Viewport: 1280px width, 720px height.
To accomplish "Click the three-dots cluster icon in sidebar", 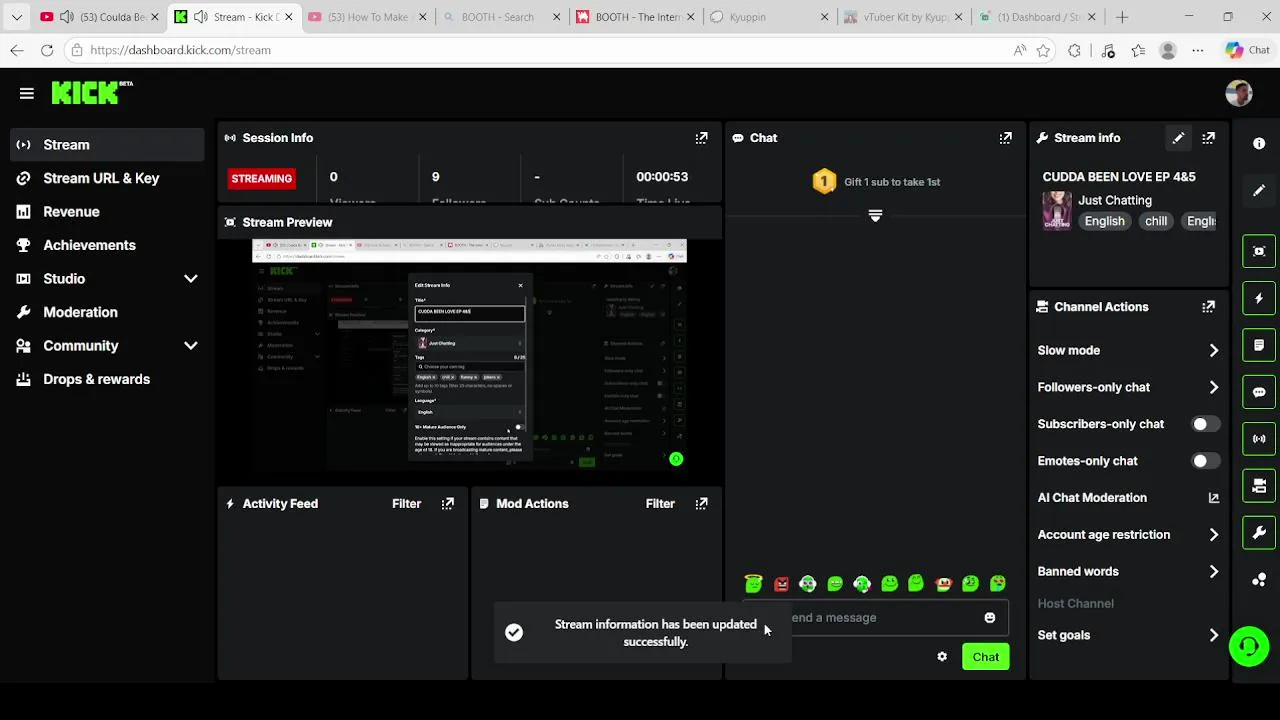I will [x=1259, y=580].
